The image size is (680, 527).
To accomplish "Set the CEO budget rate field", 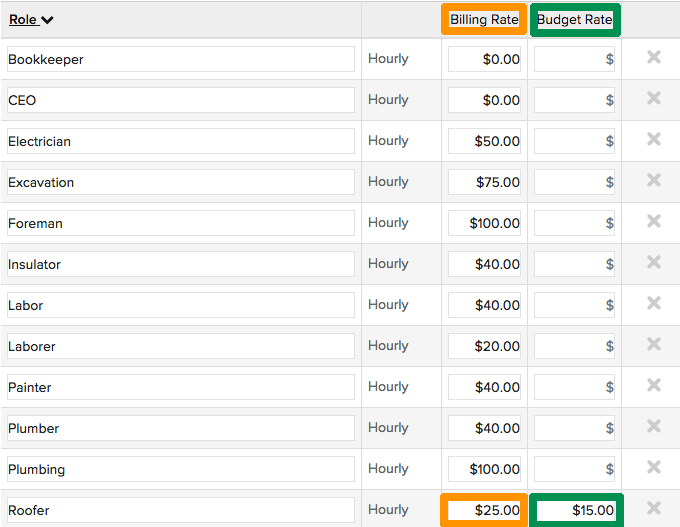I will pyautogui.click(x=574, y=100).
